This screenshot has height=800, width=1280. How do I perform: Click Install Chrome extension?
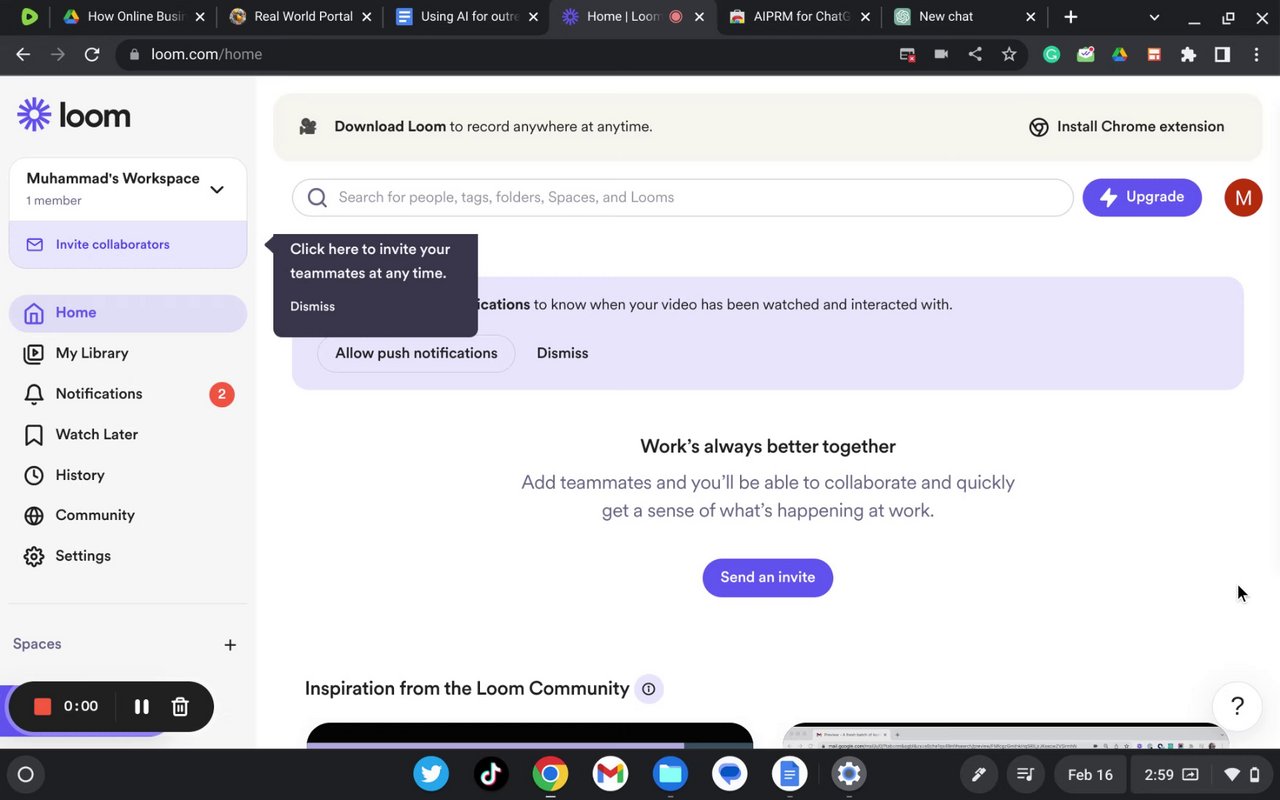click(1126, 127)
